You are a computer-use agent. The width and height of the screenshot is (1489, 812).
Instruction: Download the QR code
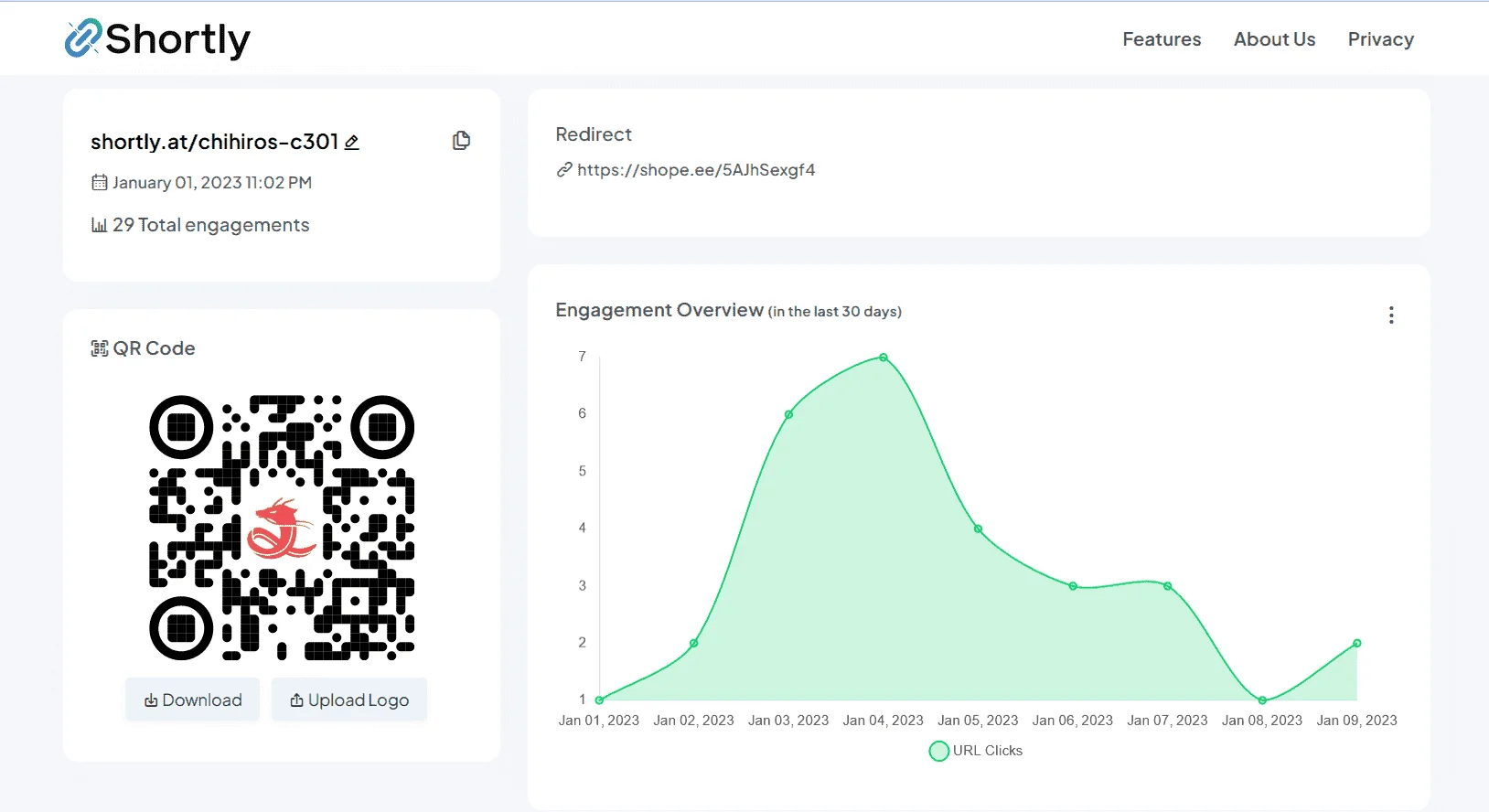pyautogui.click(x=193, y=700)
